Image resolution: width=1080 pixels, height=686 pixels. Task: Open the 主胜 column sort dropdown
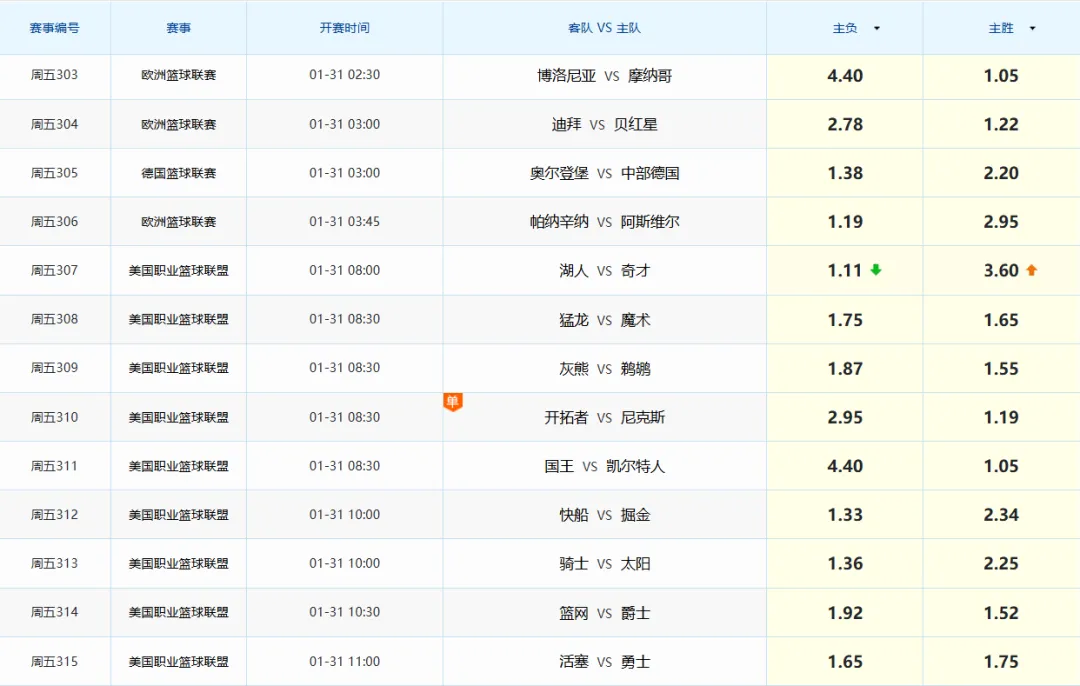[x=1033, y=27]
